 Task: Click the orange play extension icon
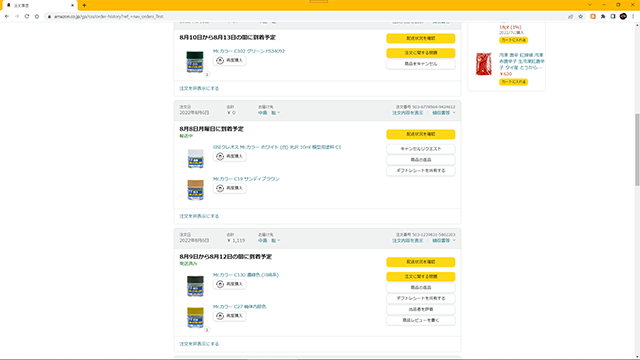point(593,16)
